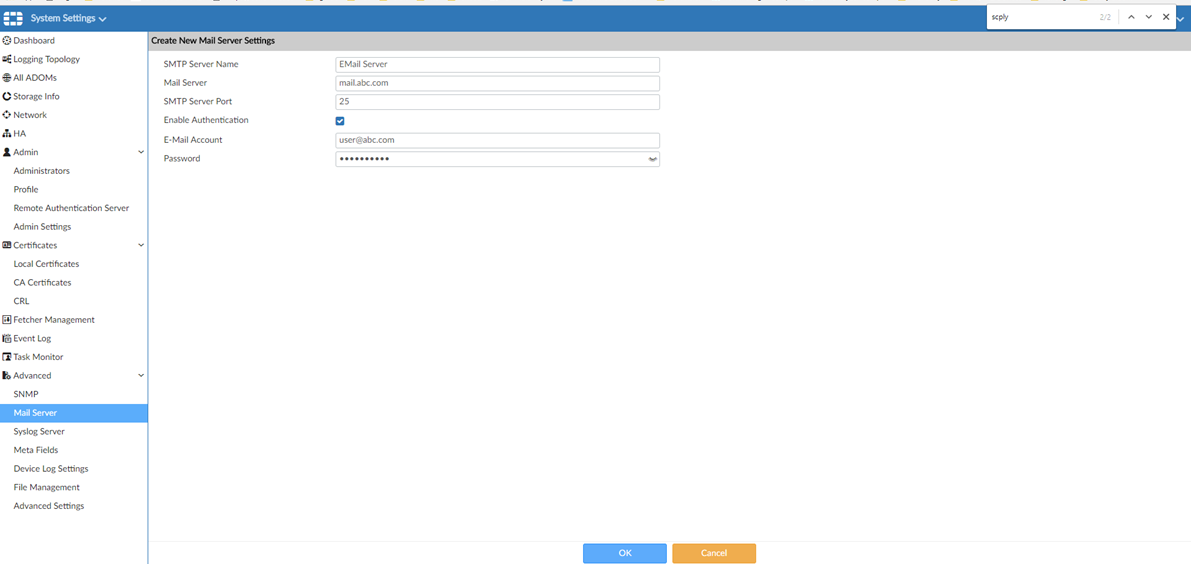This screenshot has height=564, width=1191.
Task: Select SNMP under Advanced
Action: [26, 394]
